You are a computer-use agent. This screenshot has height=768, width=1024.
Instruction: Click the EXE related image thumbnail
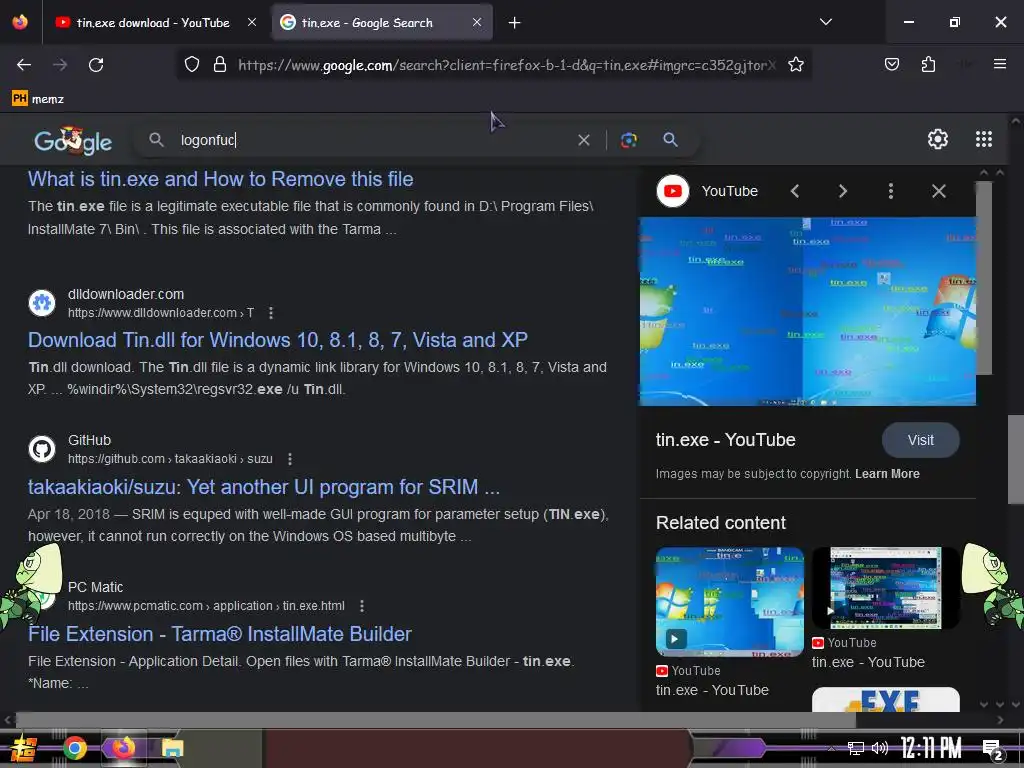(x=885, y=699)
